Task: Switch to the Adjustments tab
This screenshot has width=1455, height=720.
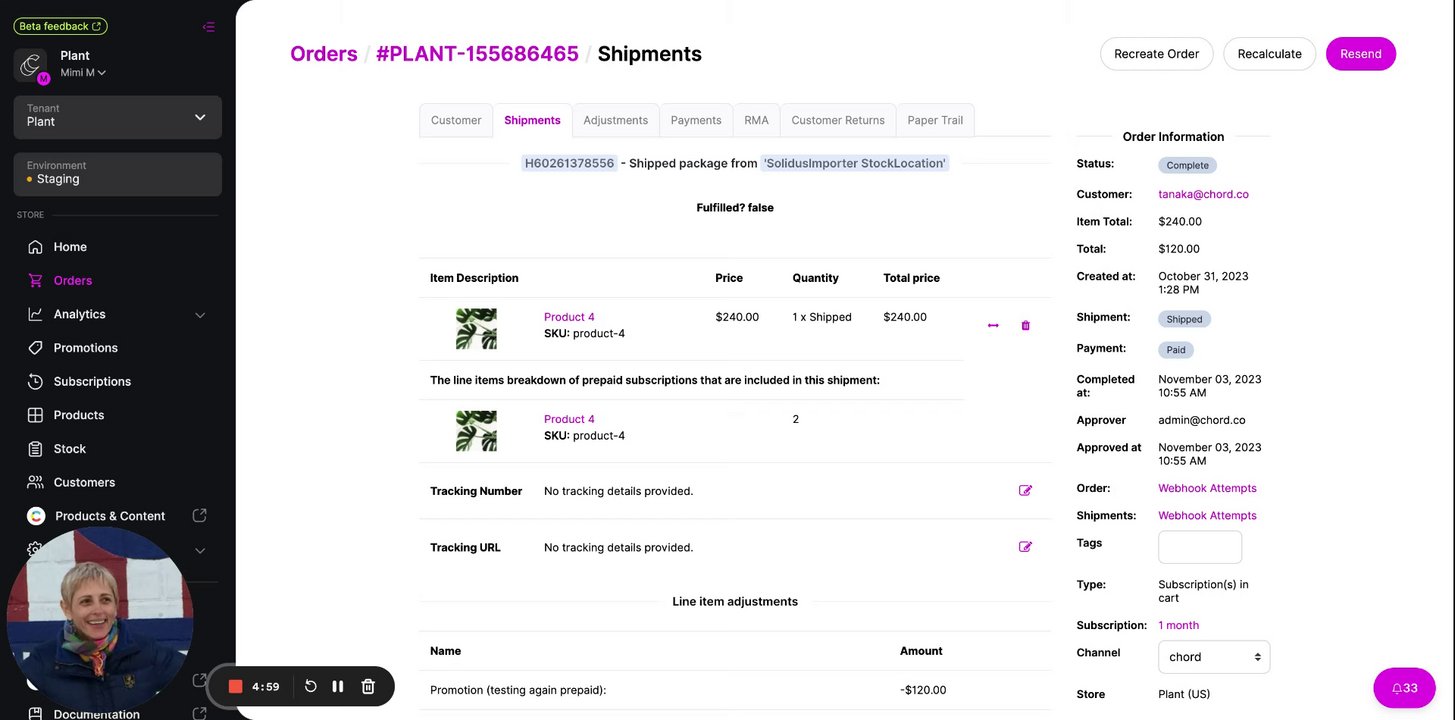Action: coord(615,120)
